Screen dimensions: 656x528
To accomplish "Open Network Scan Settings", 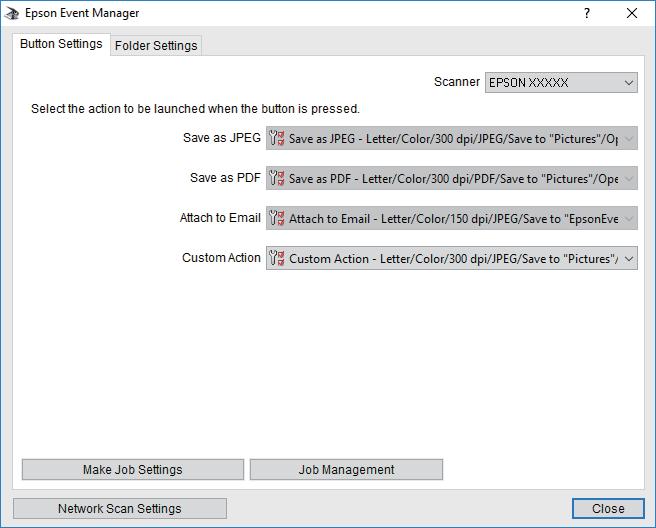I will click(120, 508).
